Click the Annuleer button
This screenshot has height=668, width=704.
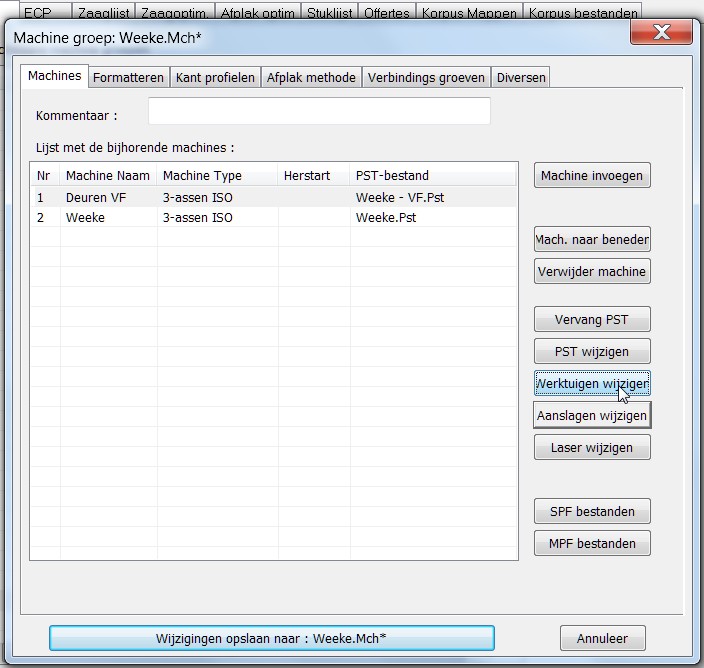603,638
